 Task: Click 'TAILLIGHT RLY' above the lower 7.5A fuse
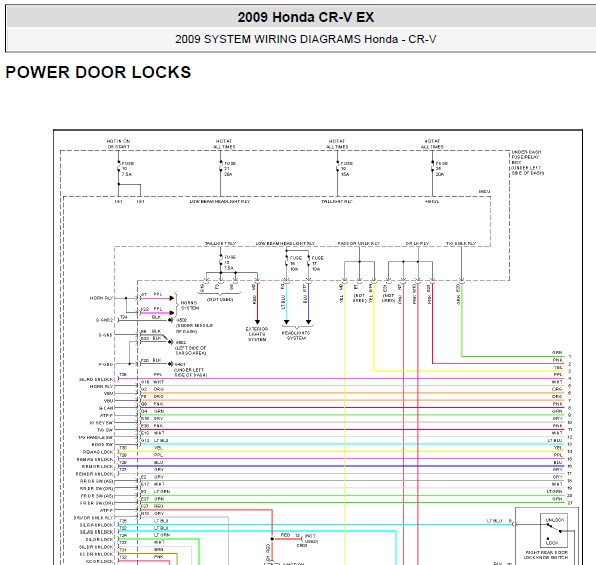click(x=220, y=243)
